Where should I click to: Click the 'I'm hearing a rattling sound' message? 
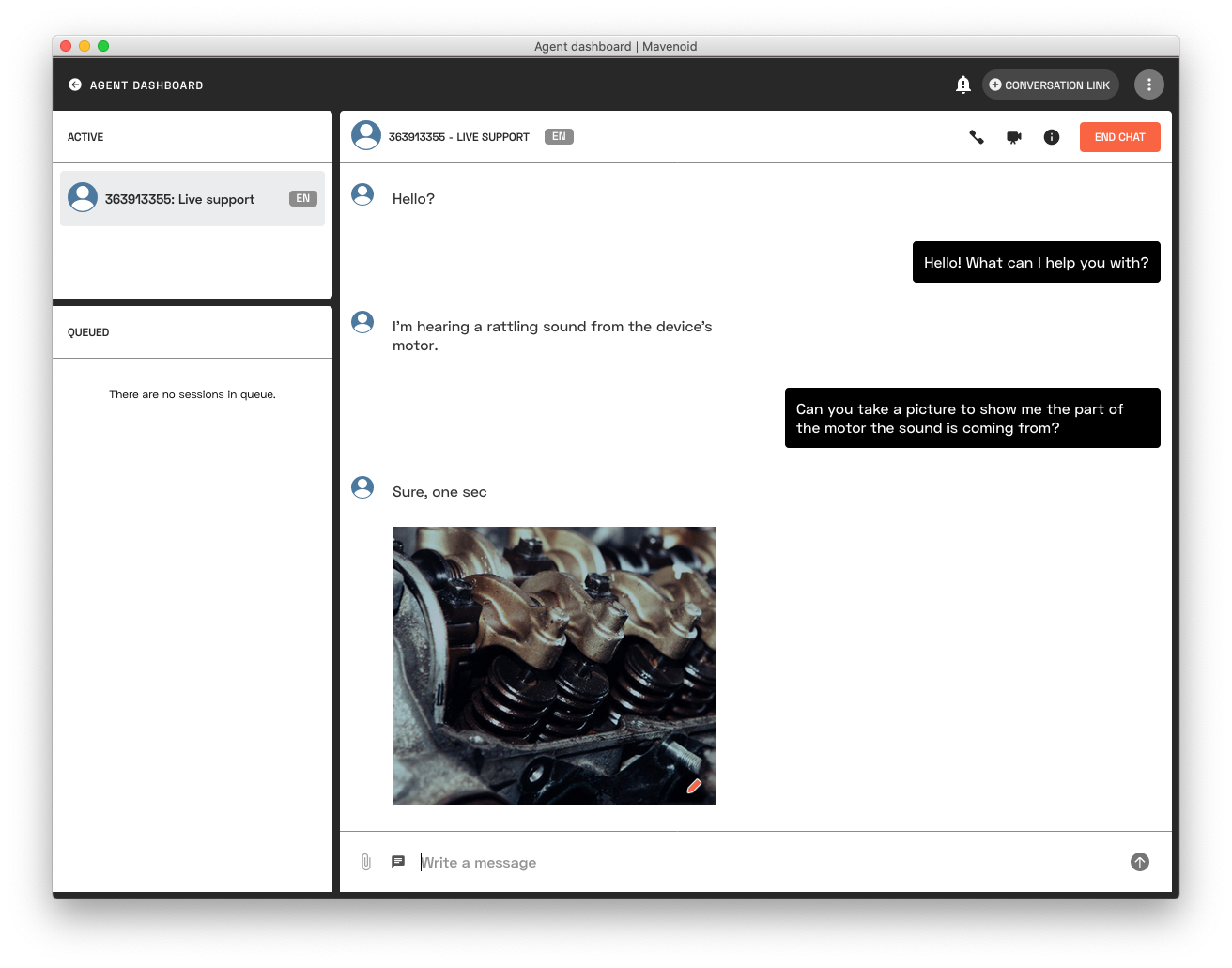coord(552,335)
